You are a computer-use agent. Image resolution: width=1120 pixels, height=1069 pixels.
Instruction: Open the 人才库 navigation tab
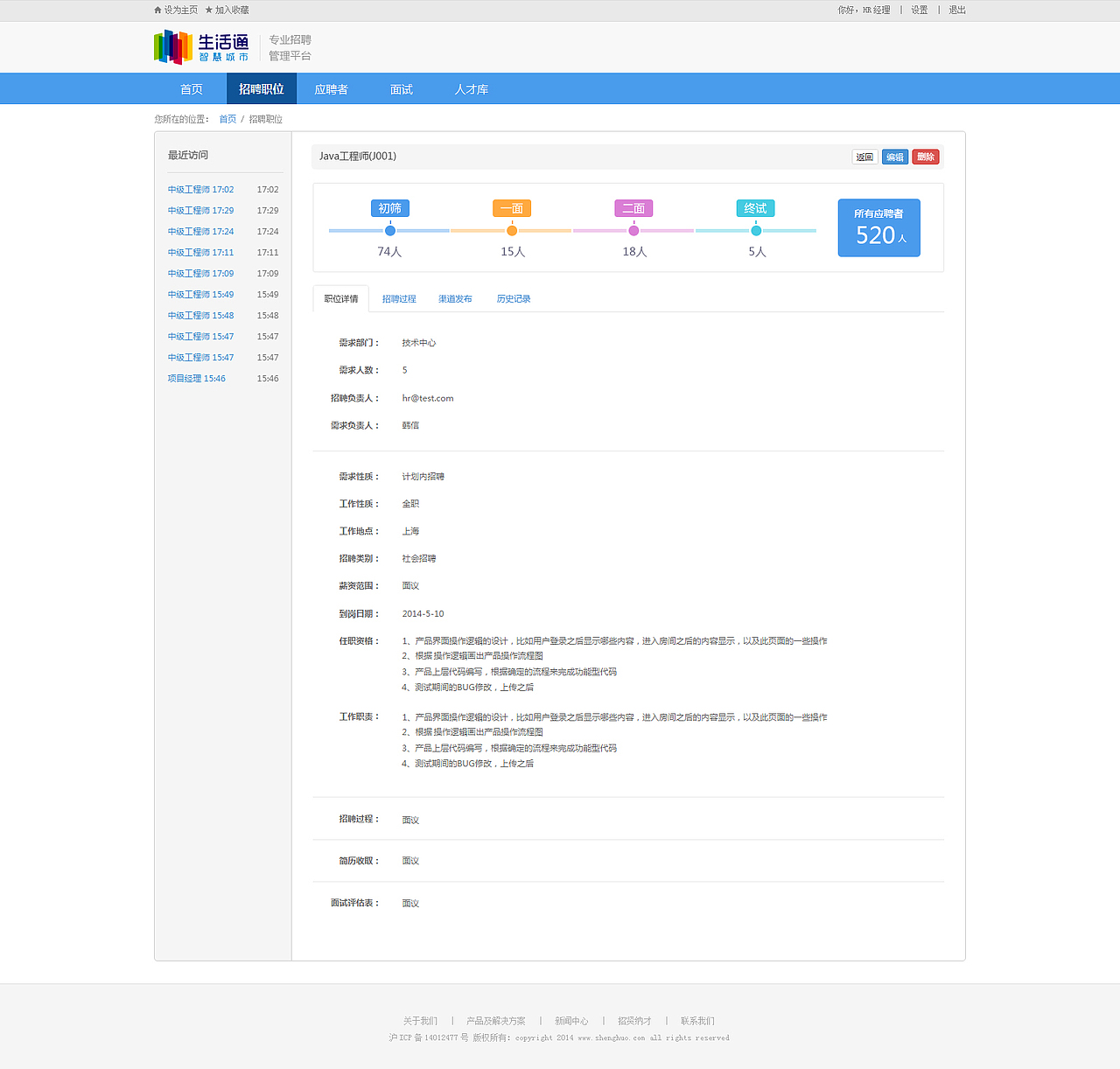[x=472, y=89]
